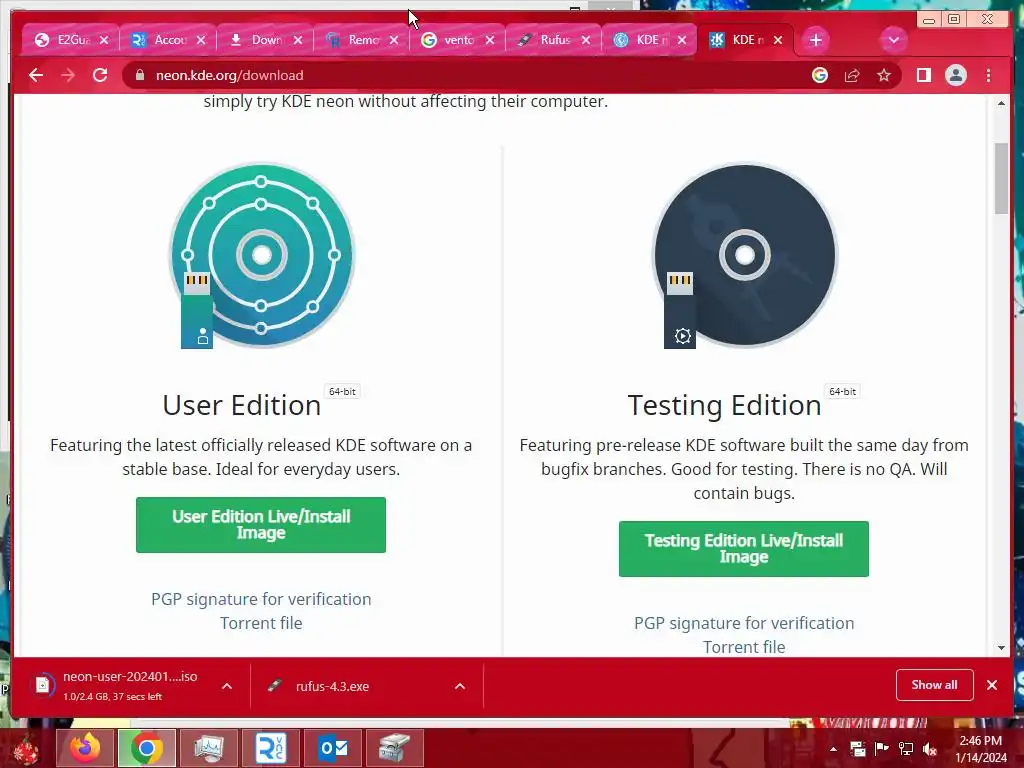1024x768 pixels.
Task: Open Chrome's three-dot menu
Action: (989, 75)
